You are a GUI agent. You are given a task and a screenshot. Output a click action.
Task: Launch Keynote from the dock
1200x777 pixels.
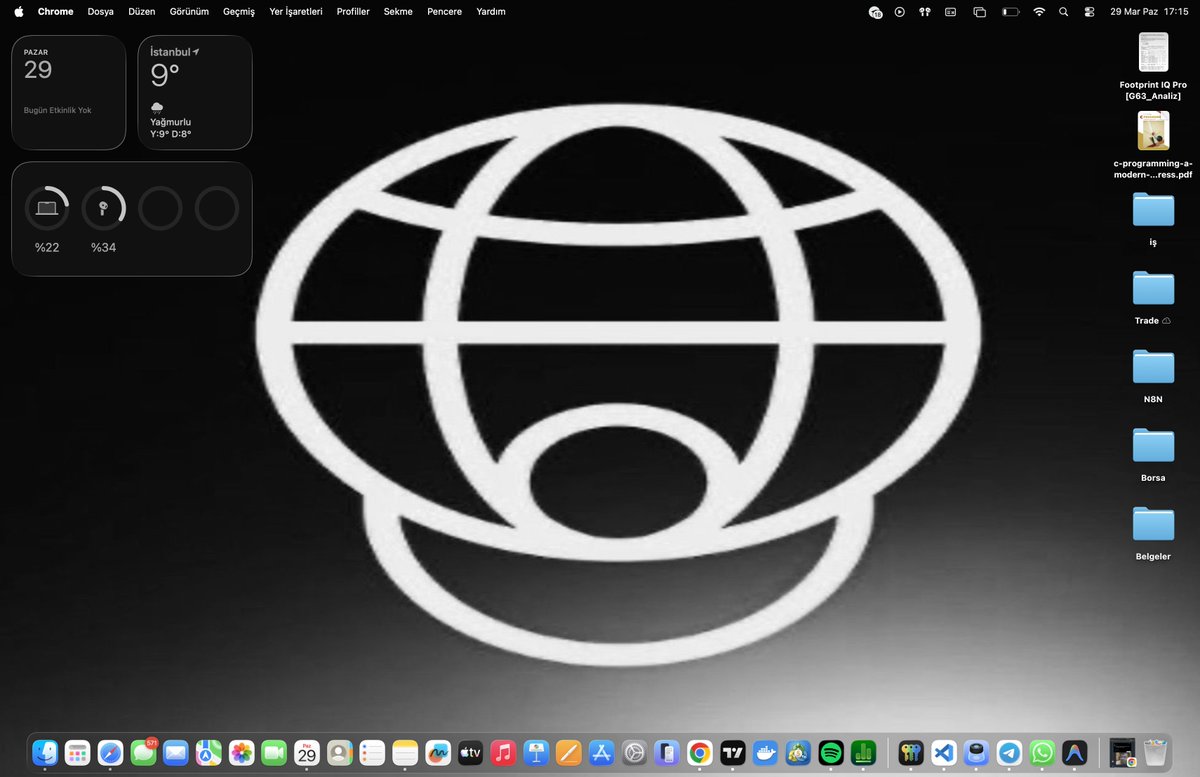(x=535, y=752)
